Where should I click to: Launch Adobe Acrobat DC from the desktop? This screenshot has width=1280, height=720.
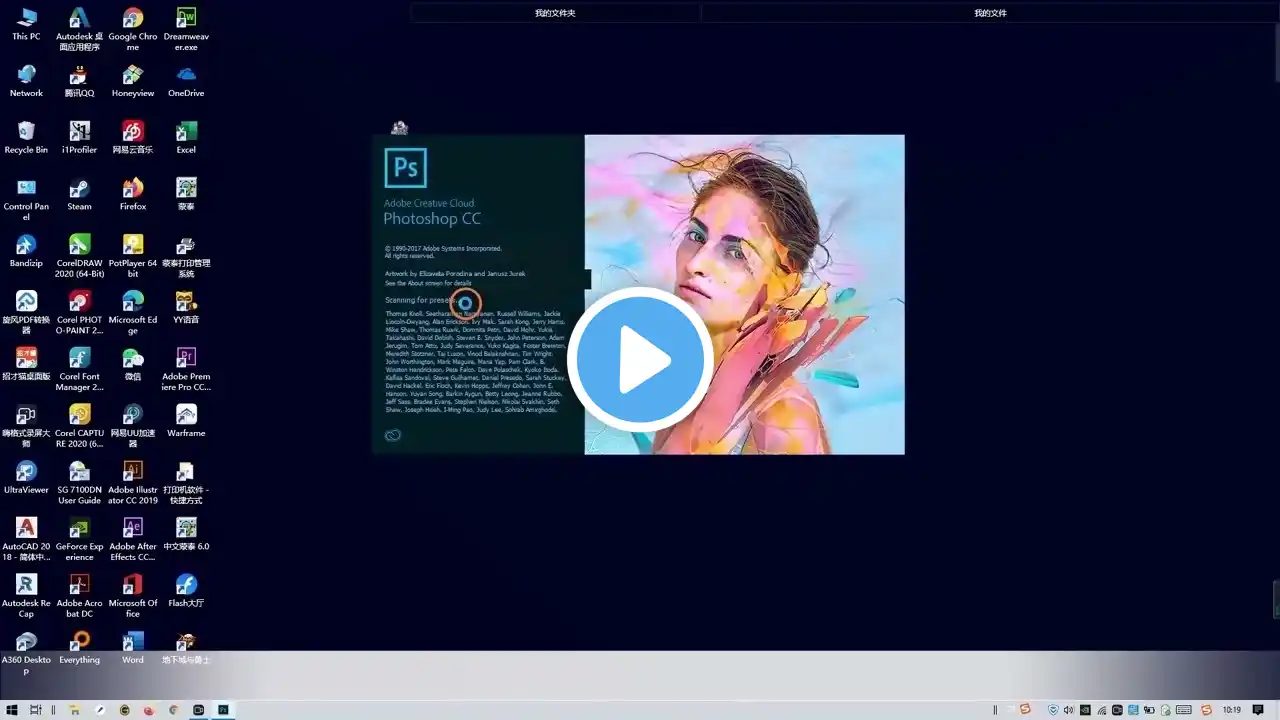click(79, 596)
